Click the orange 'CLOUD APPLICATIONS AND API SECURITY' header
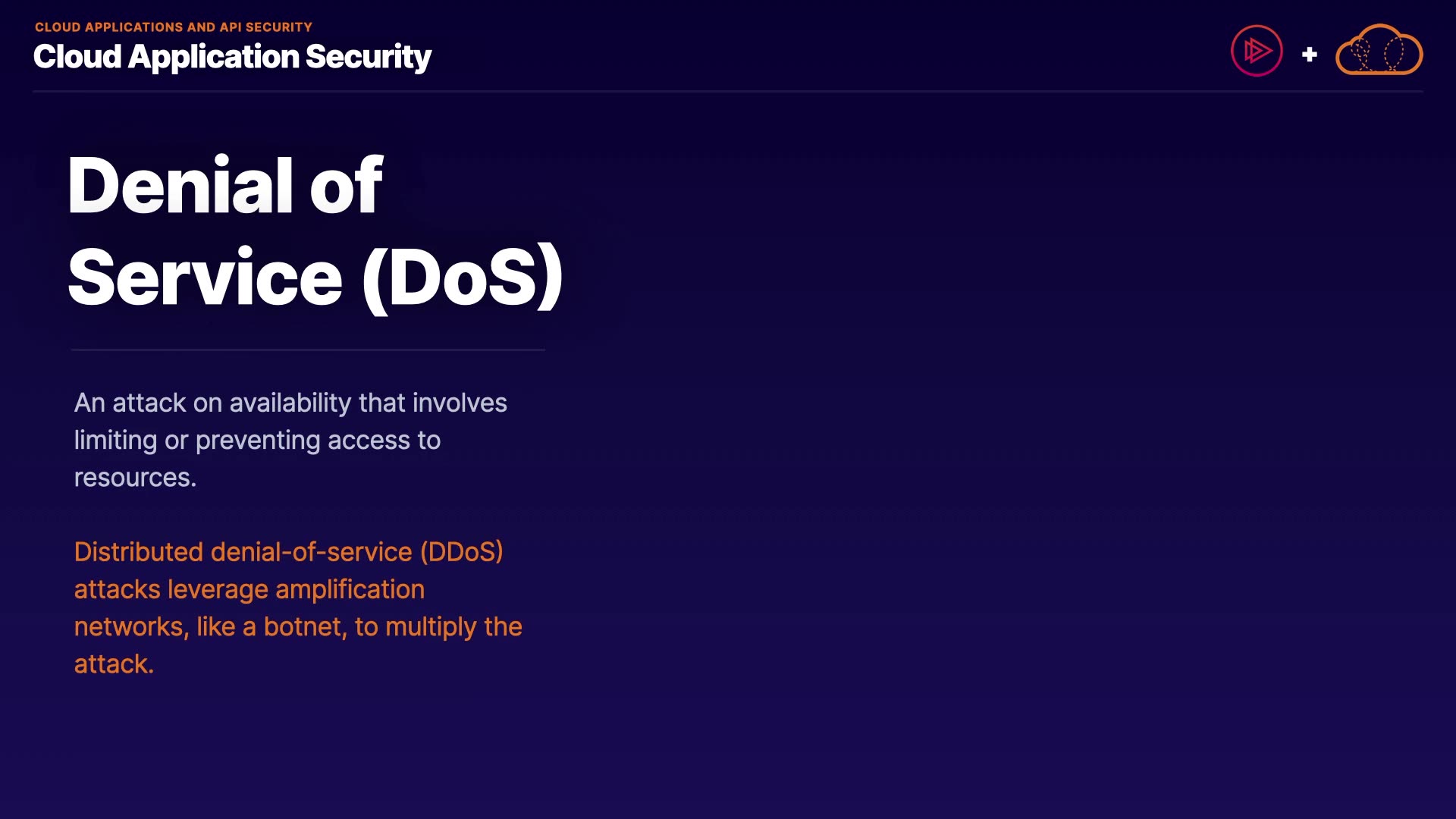 click(x=174, y=27)
